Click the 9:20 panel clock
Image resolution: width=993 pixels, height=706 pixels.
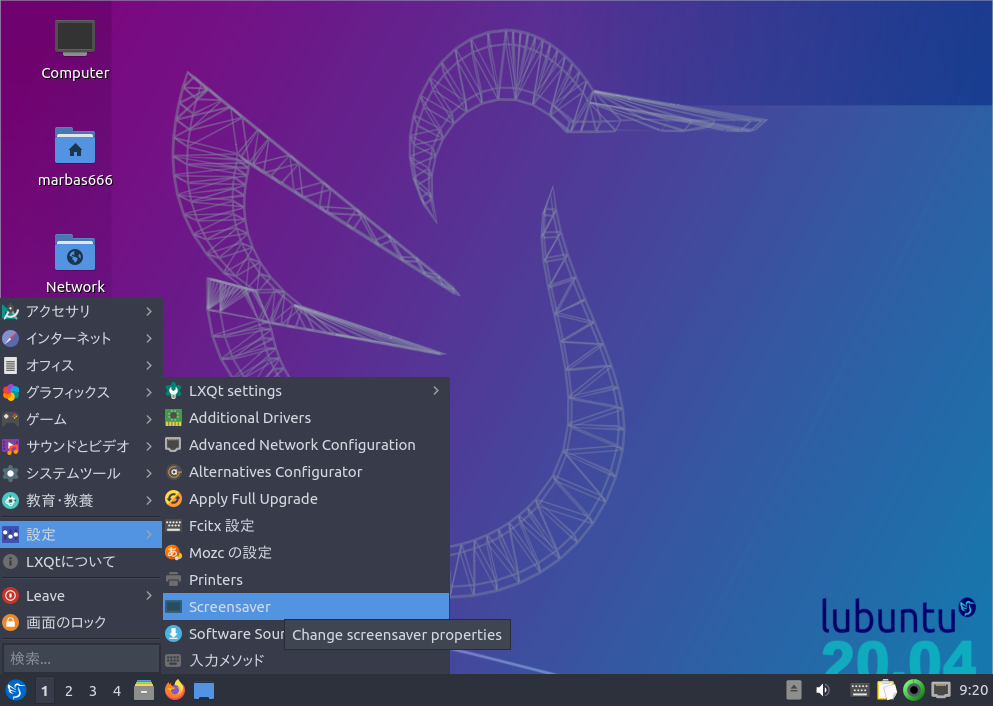tap(973, 690)
